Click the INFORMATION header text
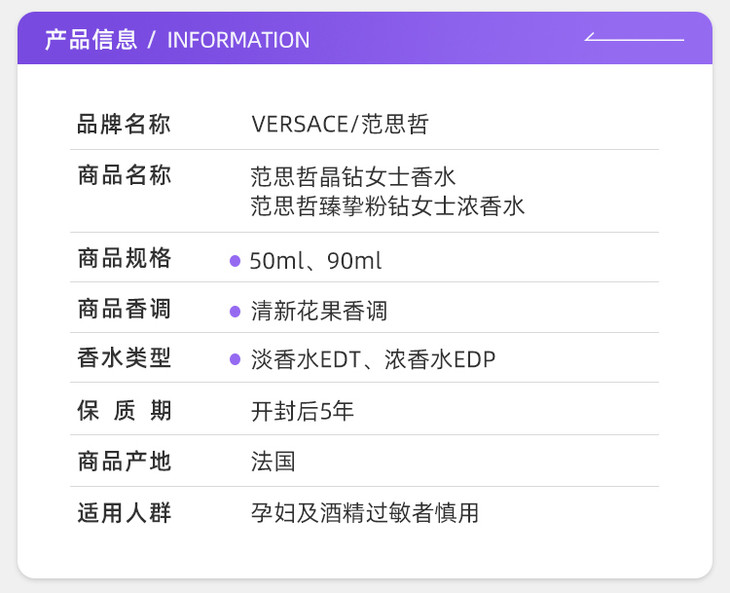This screenshot has height=593, width=730. click(238, 40)
